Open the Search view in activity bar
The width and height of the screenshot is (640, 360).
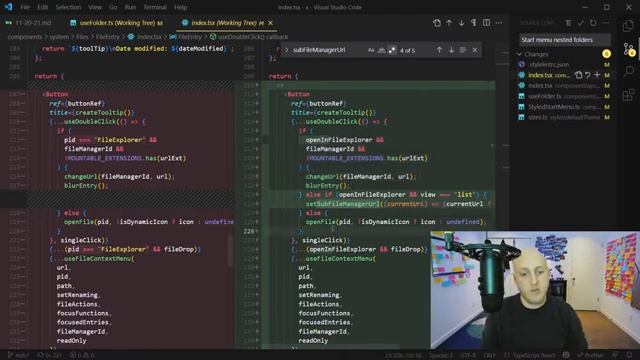click(x=629, y=71)
